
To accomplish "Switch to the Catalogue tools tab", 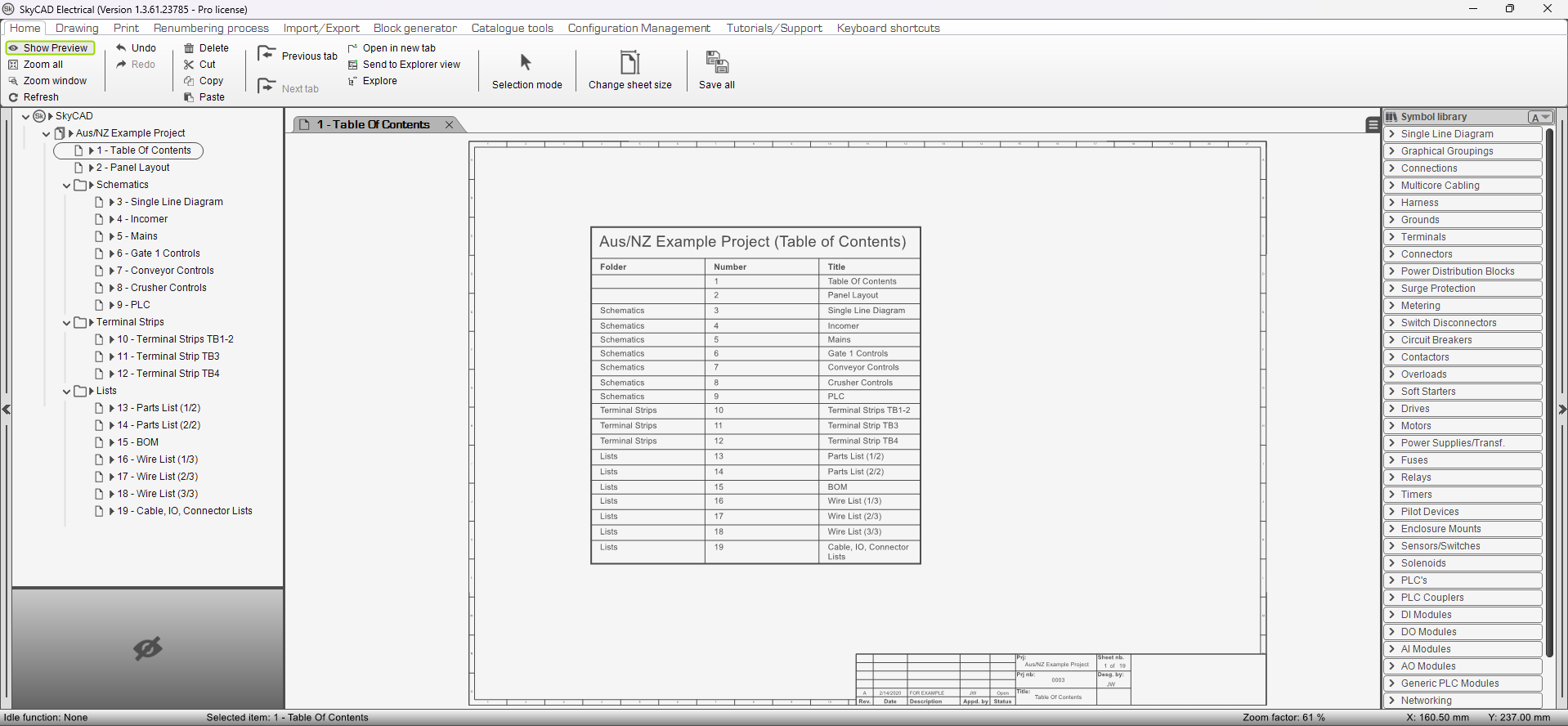I will 512,28.
